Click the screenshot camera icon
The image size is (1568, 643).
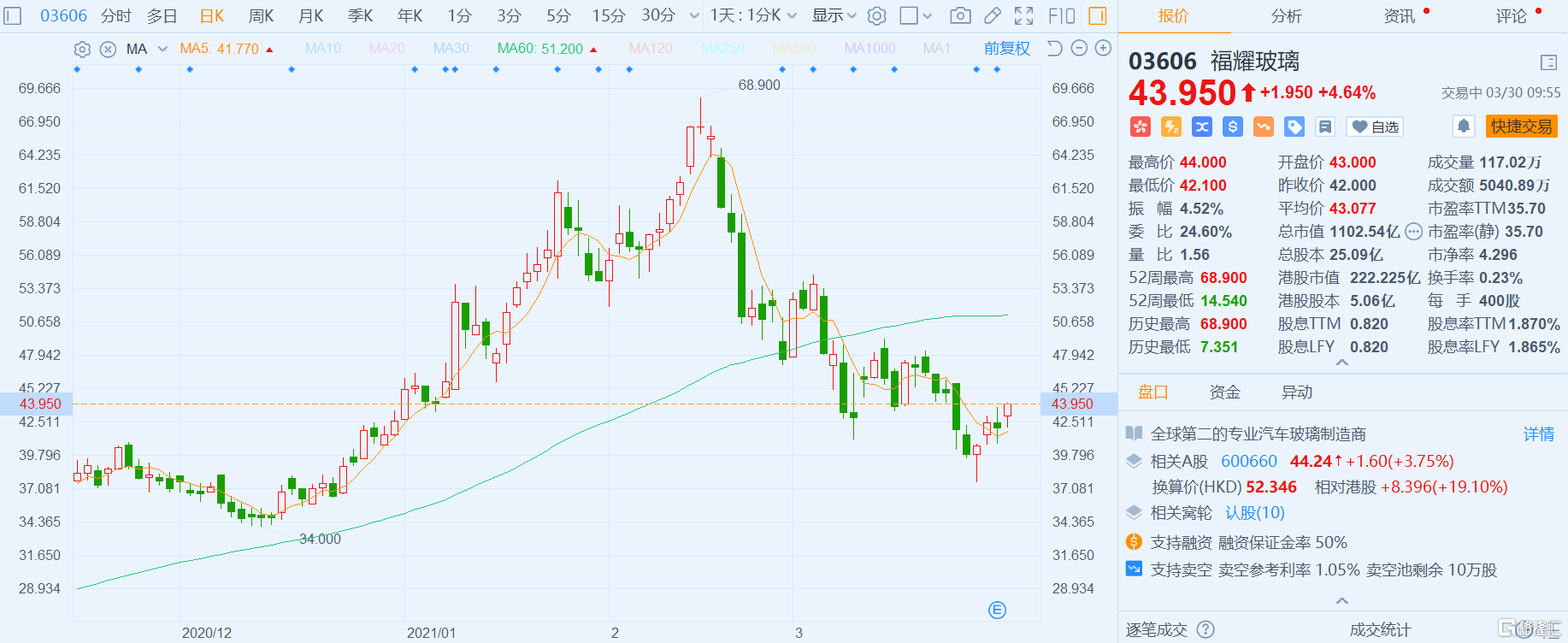[x=960, y=15]
